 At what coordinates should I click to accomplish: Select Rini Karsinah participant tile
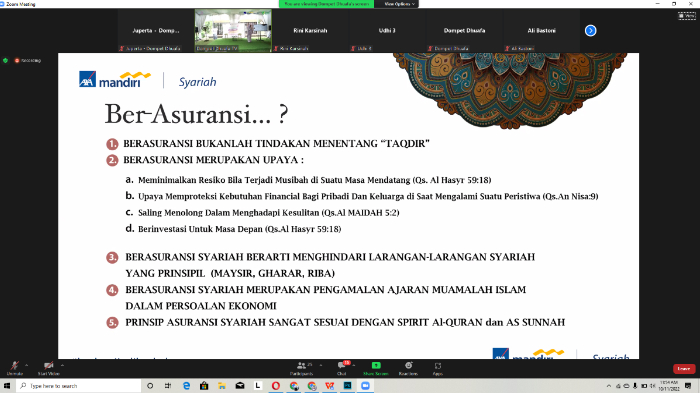tap(310, 30)
